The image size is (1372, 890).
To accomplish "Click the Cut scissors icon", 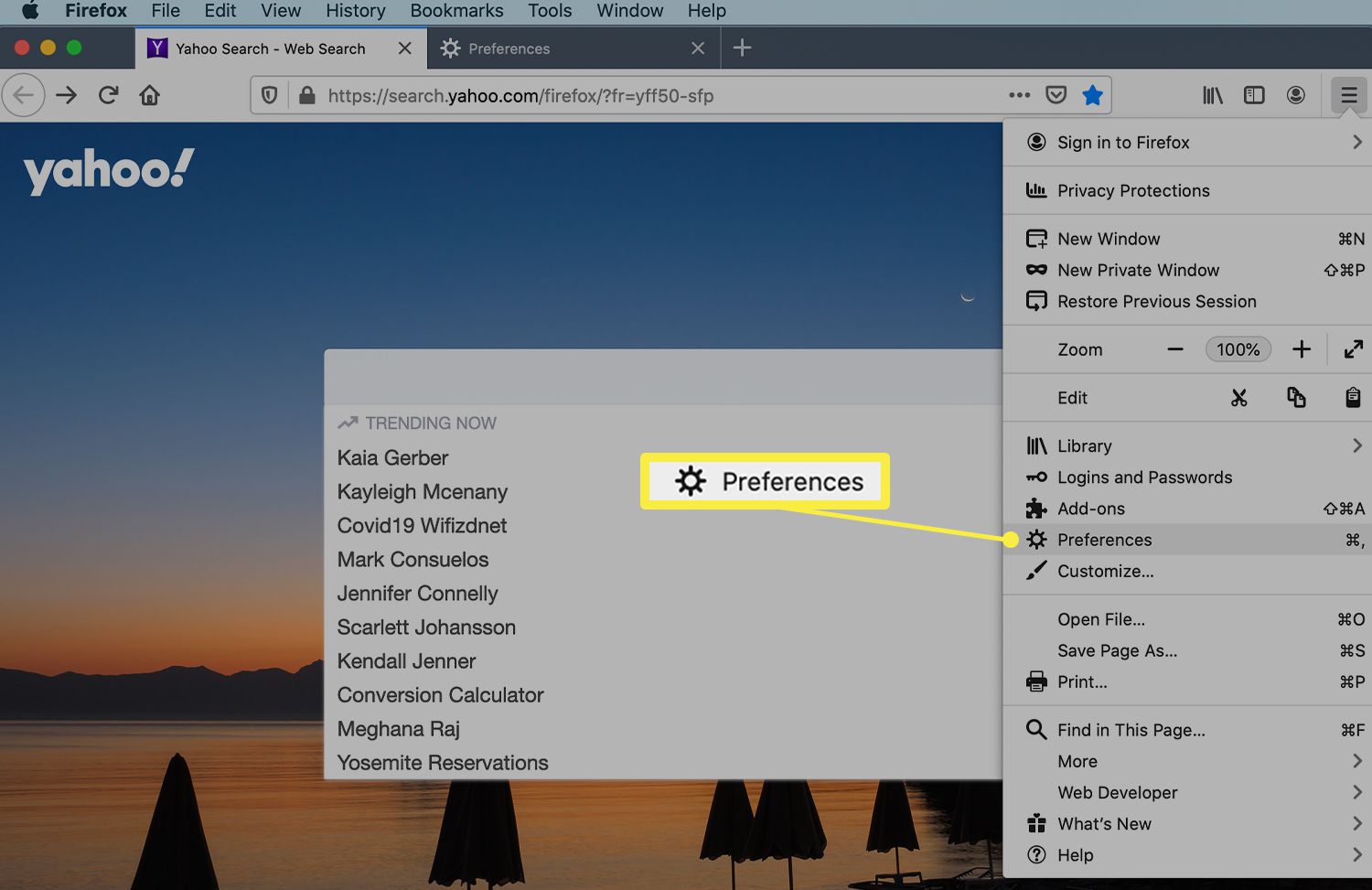I will 1238,398.
